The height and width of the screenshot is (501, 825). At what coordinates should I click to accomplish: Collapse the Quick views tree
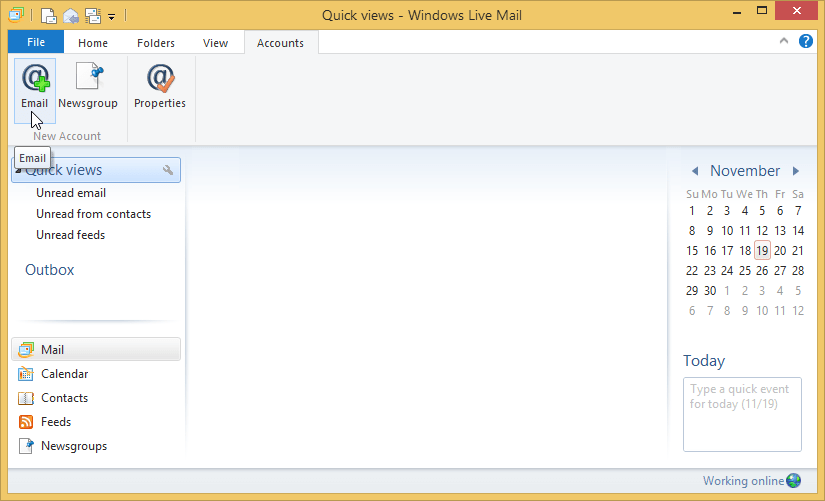point(18,171)
